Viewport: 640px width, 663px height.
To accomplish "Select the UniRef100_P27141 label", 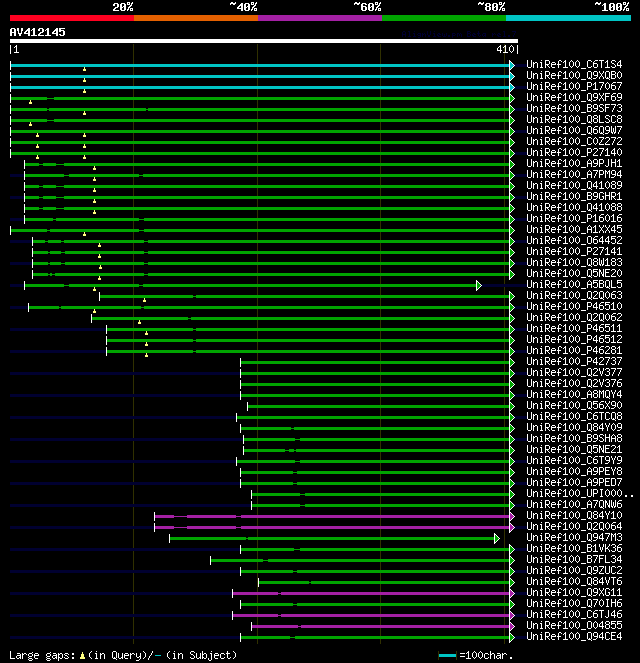I will click(574, 251).
